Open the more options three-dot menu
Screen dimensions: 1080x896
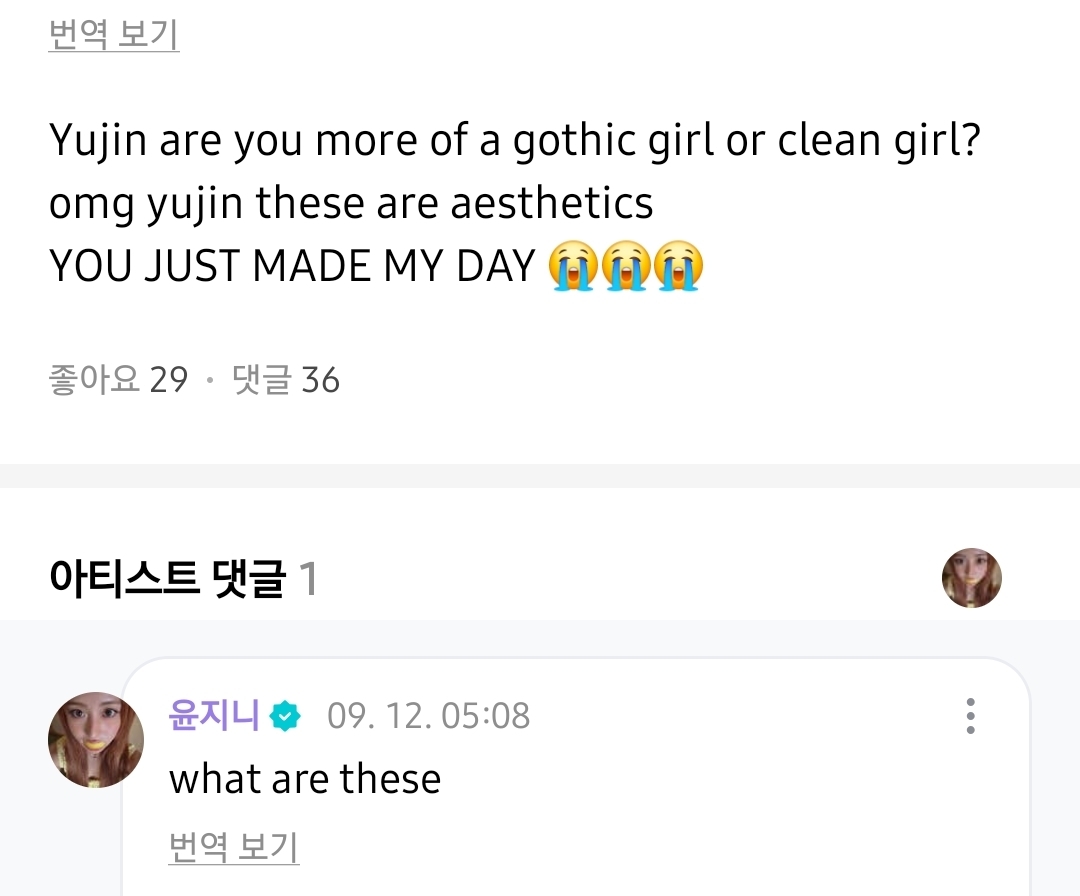tap(970, 716)
